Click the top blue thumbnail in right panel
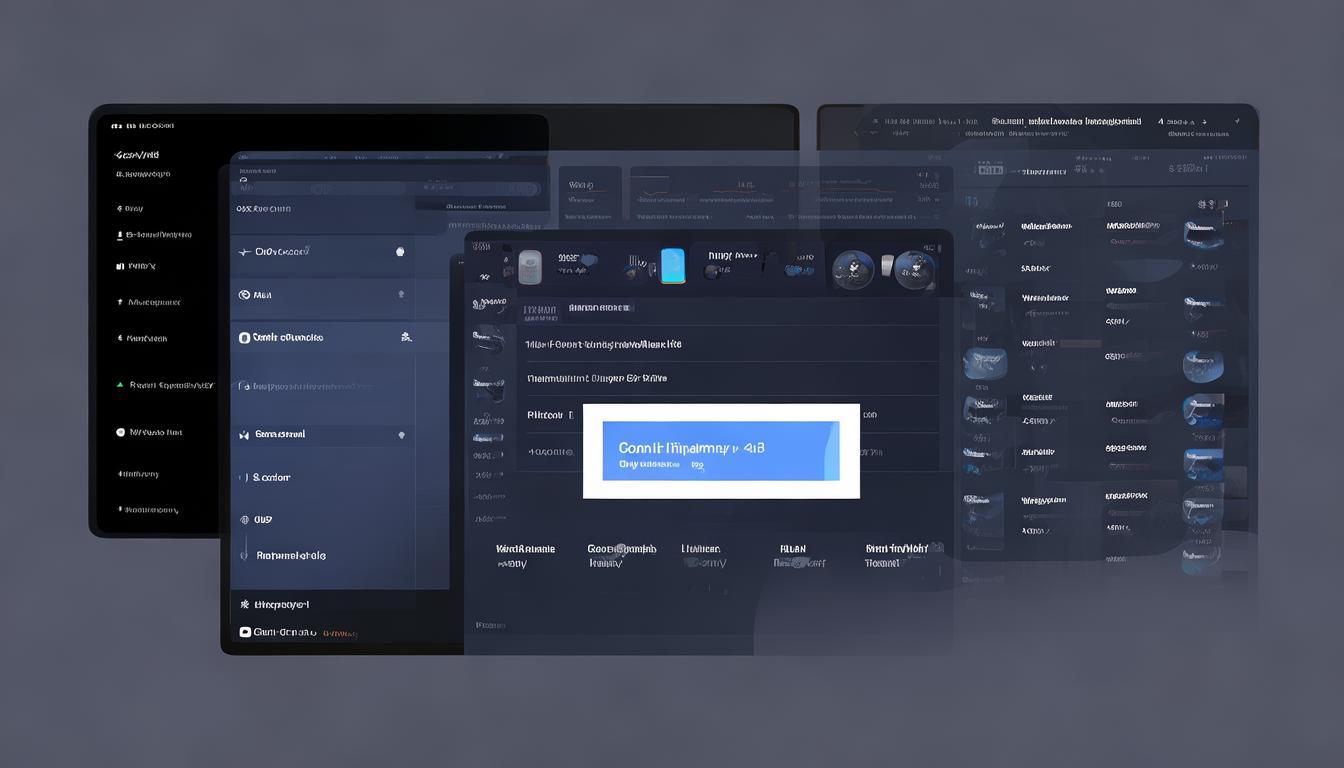 coord(1203,235)
